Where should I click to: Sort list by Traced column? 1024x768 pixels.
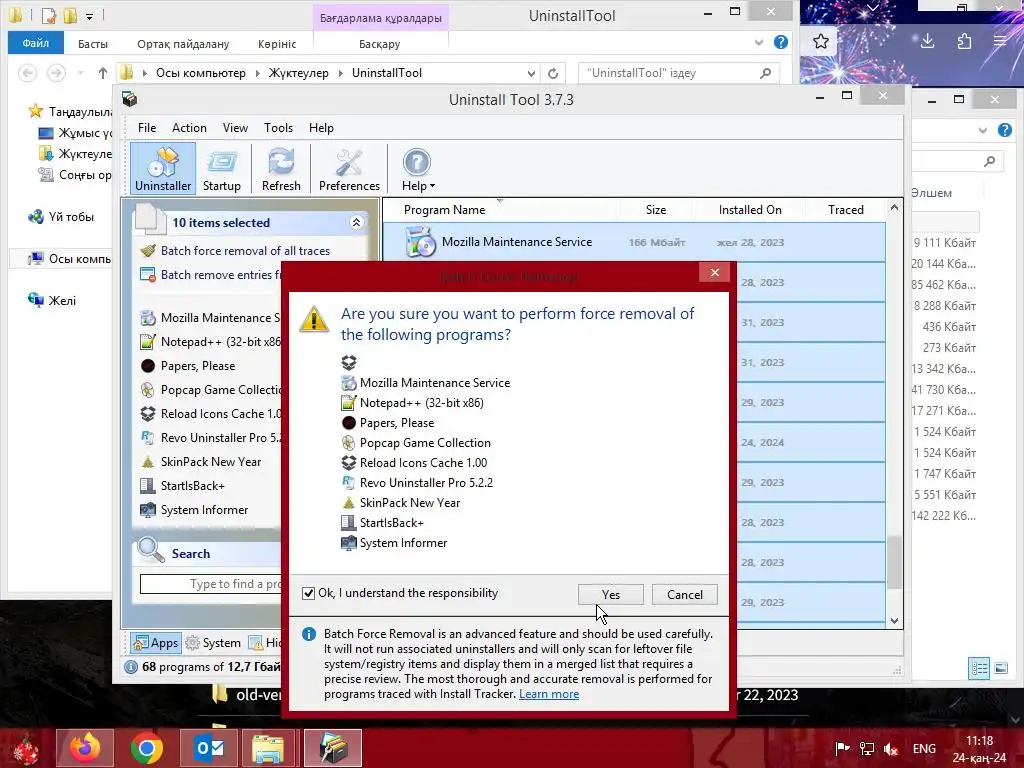(845, 210)
